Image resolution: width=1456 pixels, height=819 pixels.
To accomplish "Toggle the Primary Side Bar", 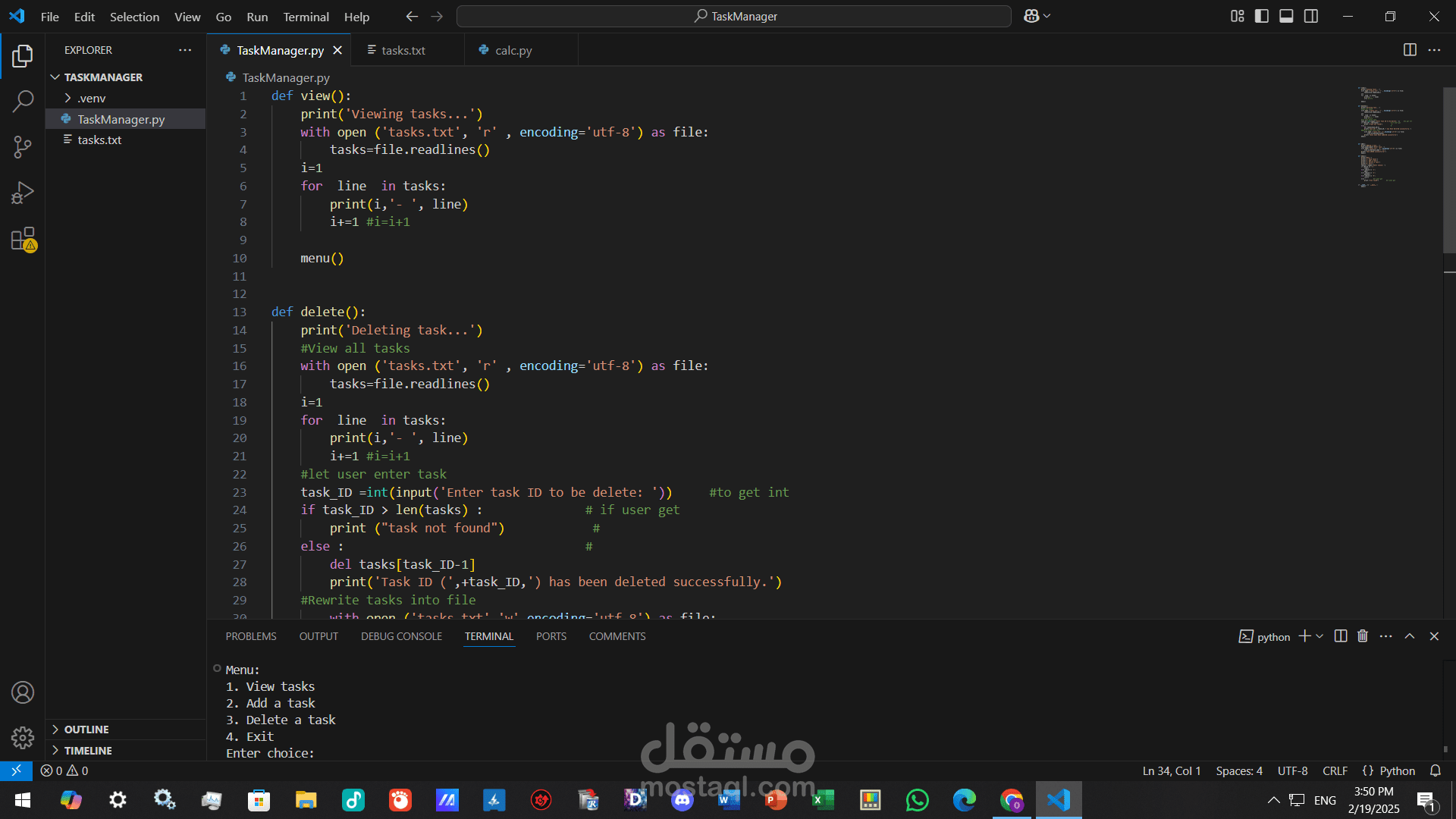I will pos(1262,16).
